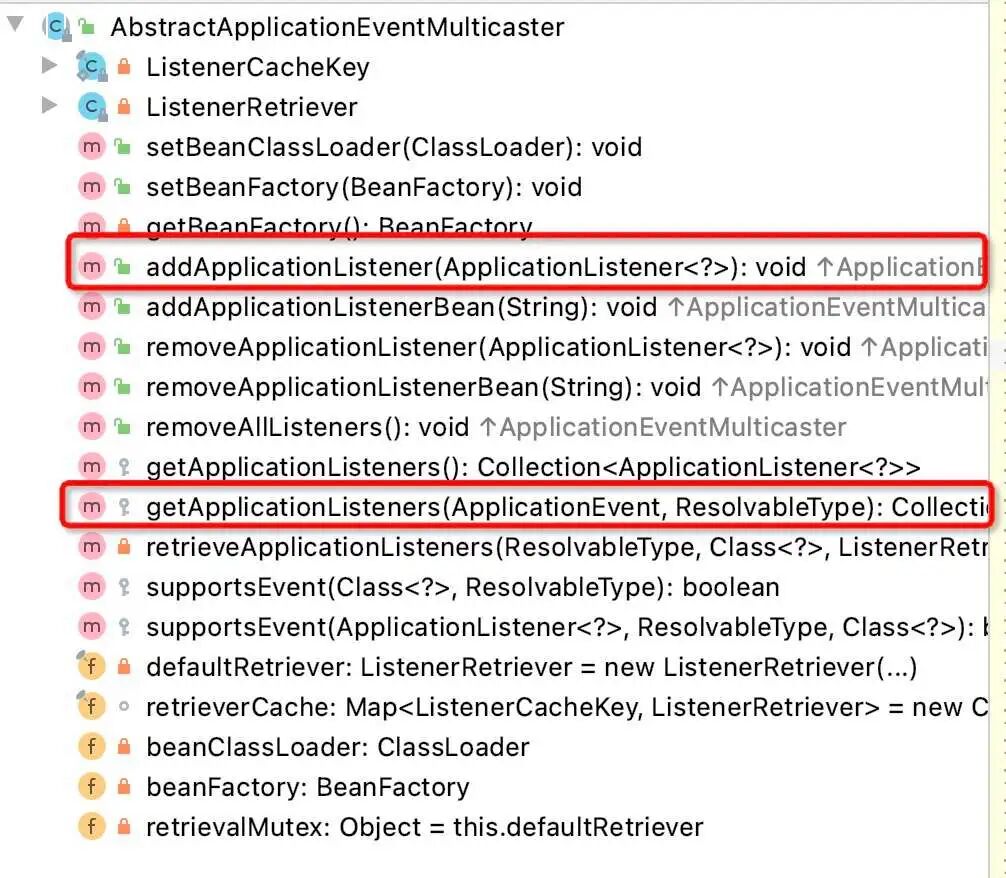Image resolution: width=1006 pixels, height=878 pixels.
Task: Click the beanFactory field icon
Action: pyautogui.click(x=92, y=786)
